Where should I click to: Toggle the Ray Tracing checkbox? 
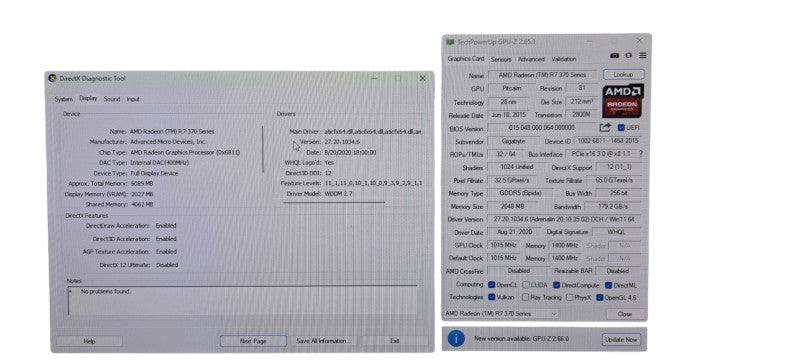pos(526,297)
